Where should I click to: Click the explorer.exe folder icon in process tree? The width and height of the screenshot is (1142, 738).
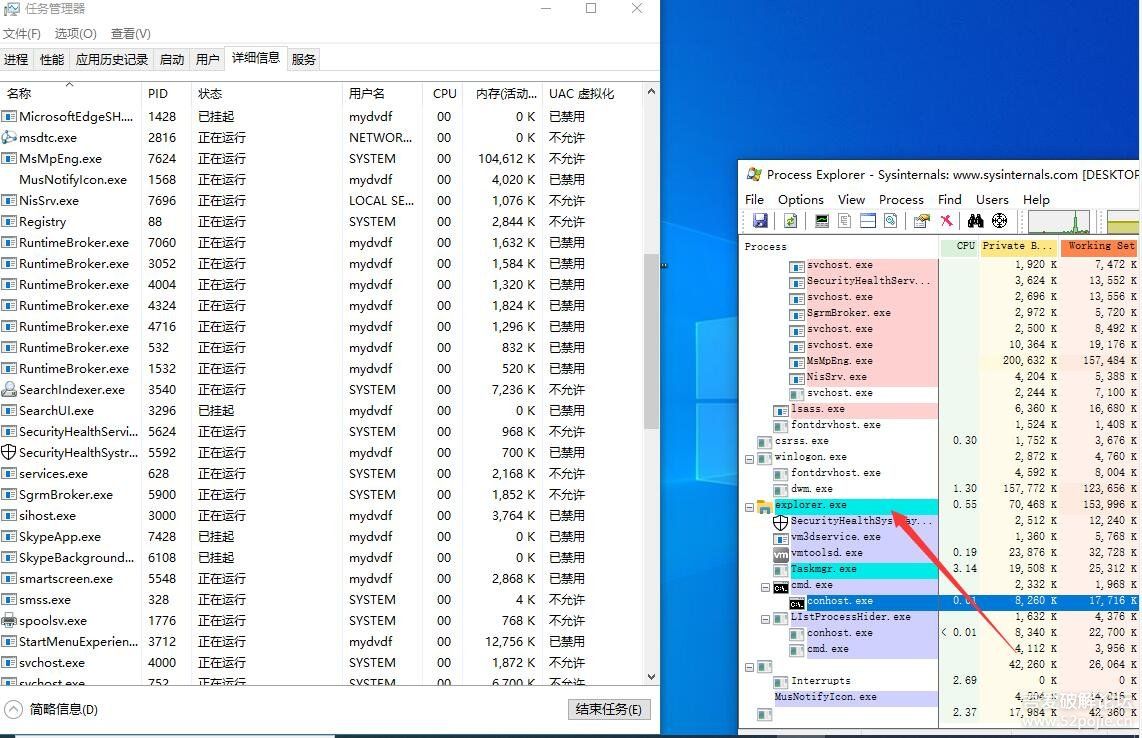[765, 506]
